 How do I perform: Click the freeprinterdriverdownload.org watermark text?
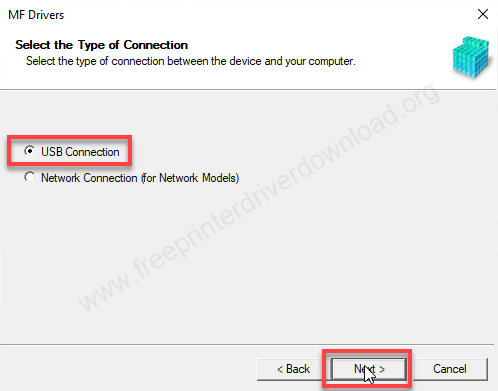tap(258, 198)
